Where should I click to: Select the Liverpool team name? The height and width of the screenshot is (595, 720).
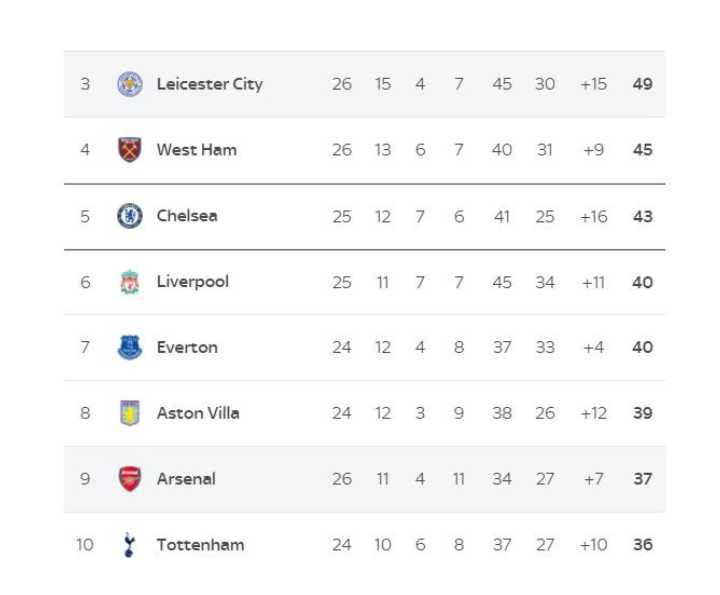tap(192, 282)
